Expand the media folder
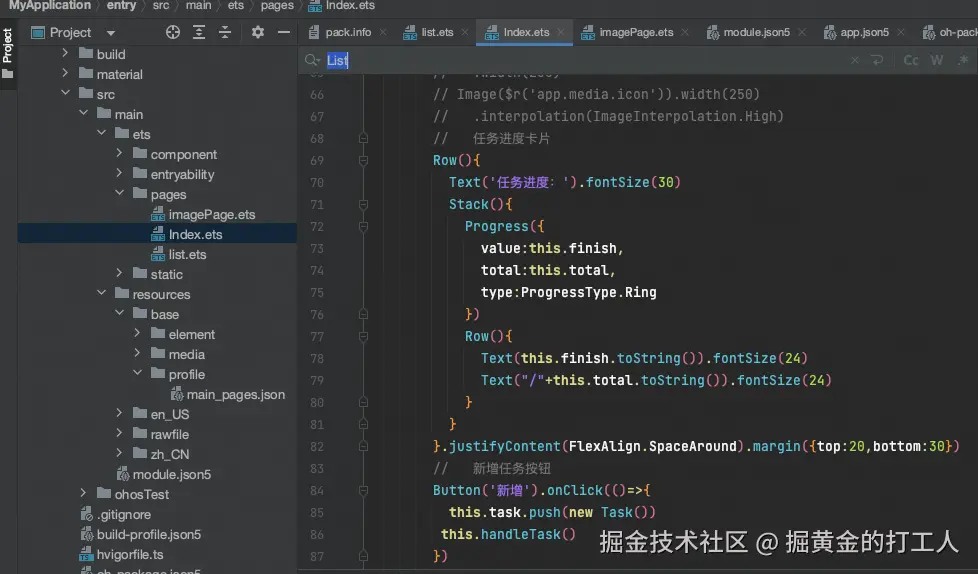The width and height of the screenshot is (978, 574). (x=137, y=354)
